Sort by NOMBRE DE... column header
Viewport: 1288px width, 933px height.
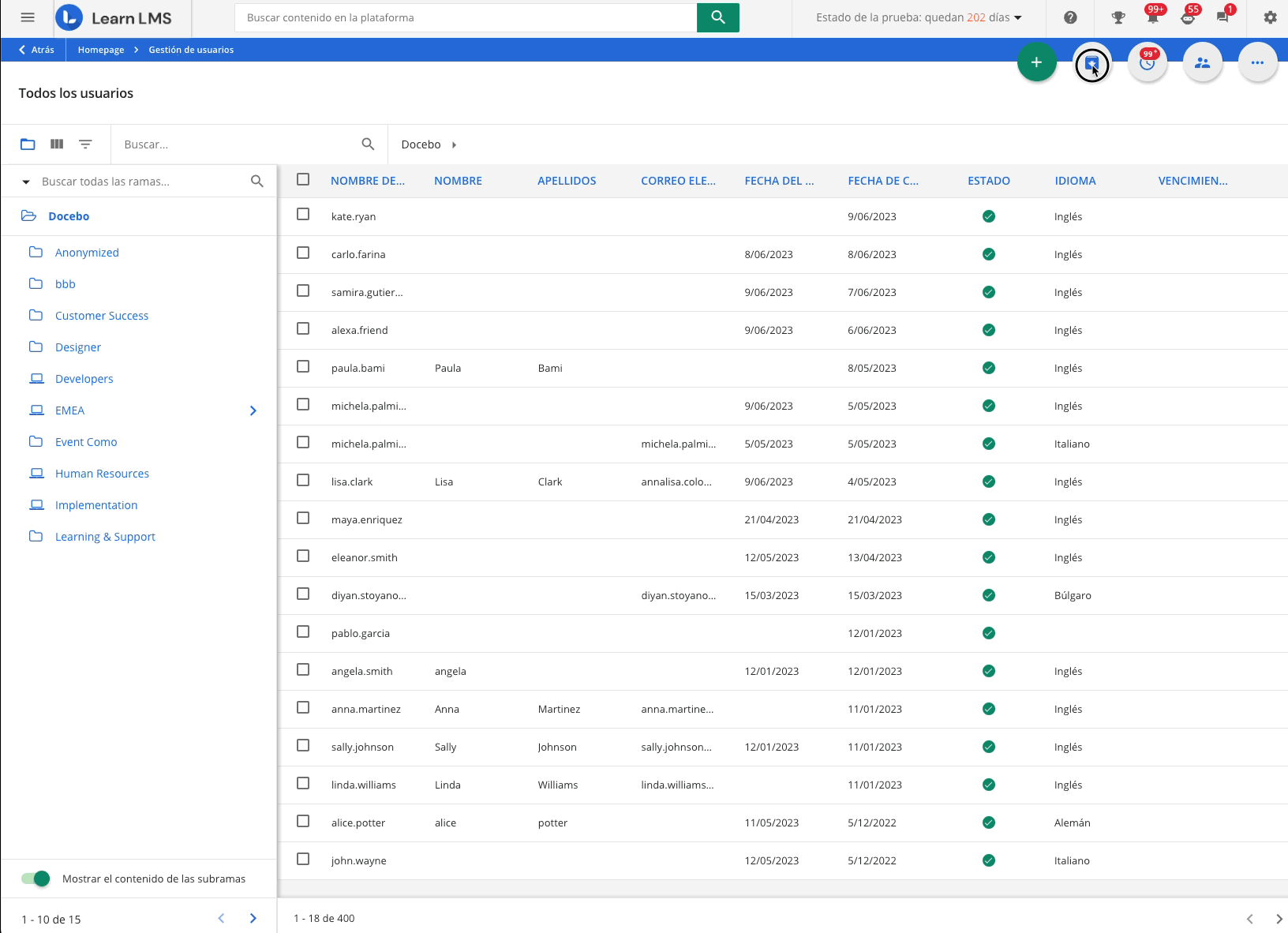click(367, 181)
